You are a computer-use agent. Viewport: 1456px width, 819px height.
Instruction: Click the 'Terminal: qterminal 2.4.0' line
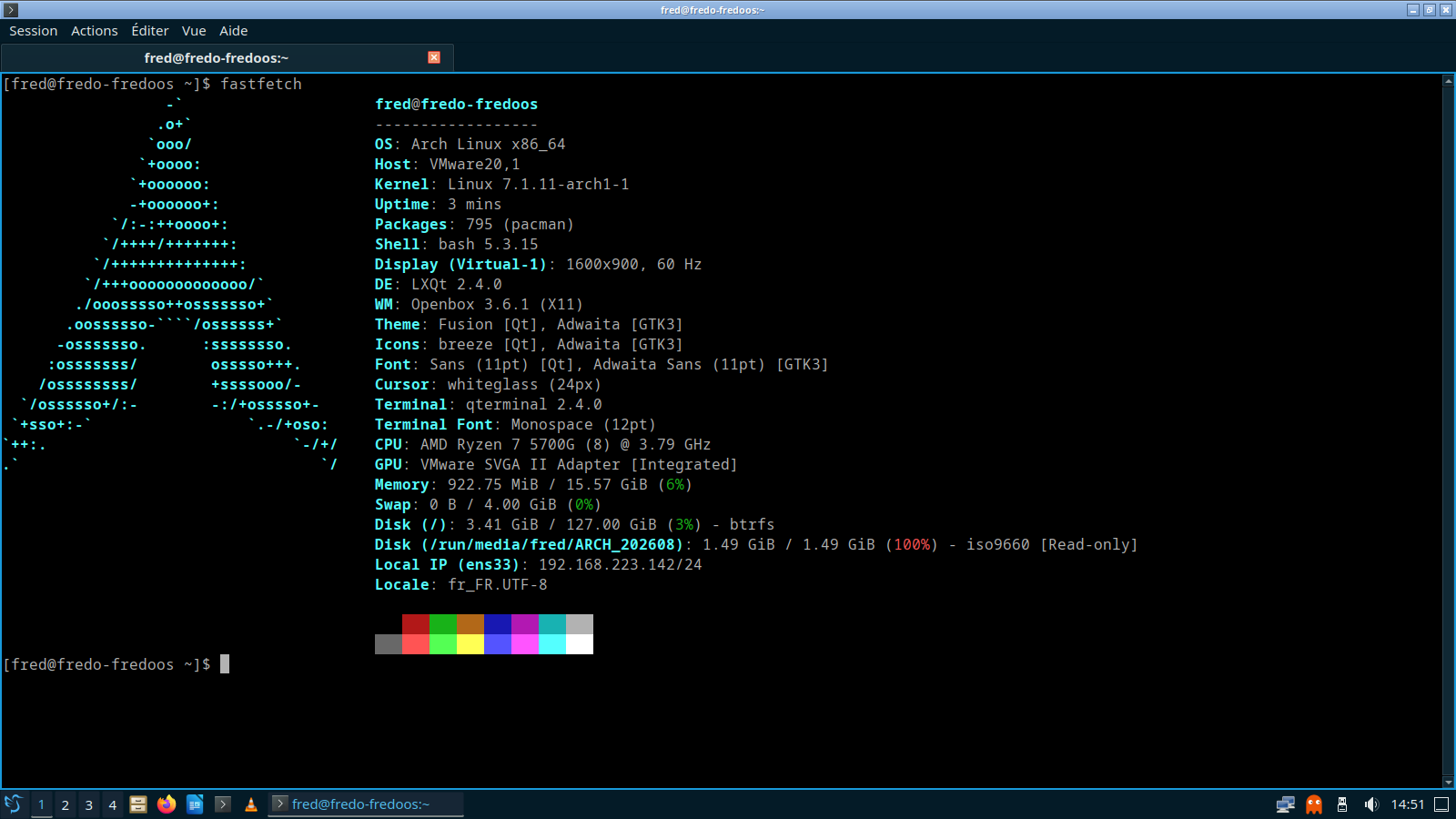point(488,404)
